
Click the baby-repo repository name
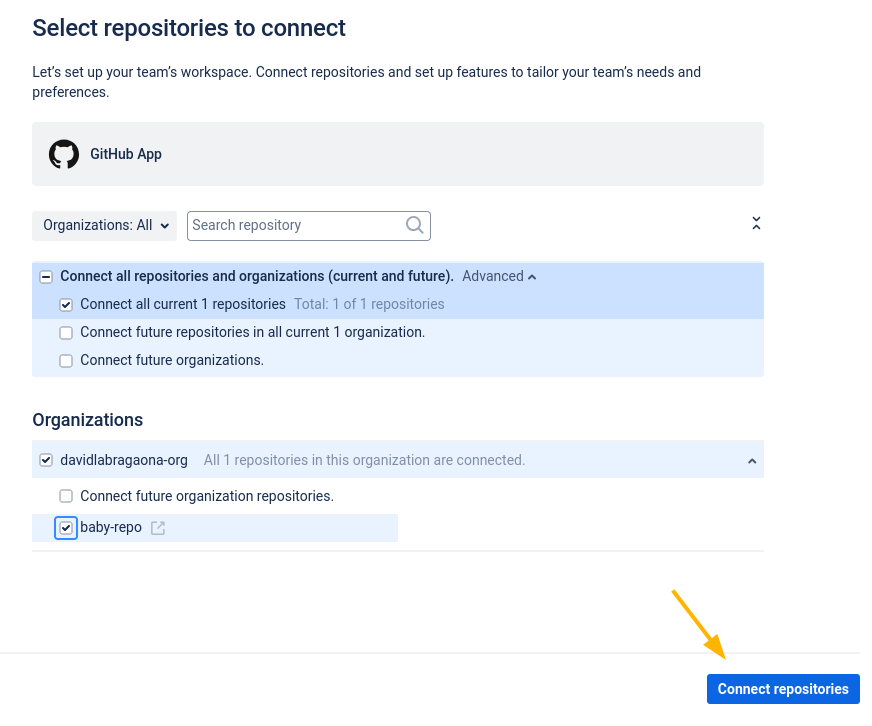(x=111, y=527)
